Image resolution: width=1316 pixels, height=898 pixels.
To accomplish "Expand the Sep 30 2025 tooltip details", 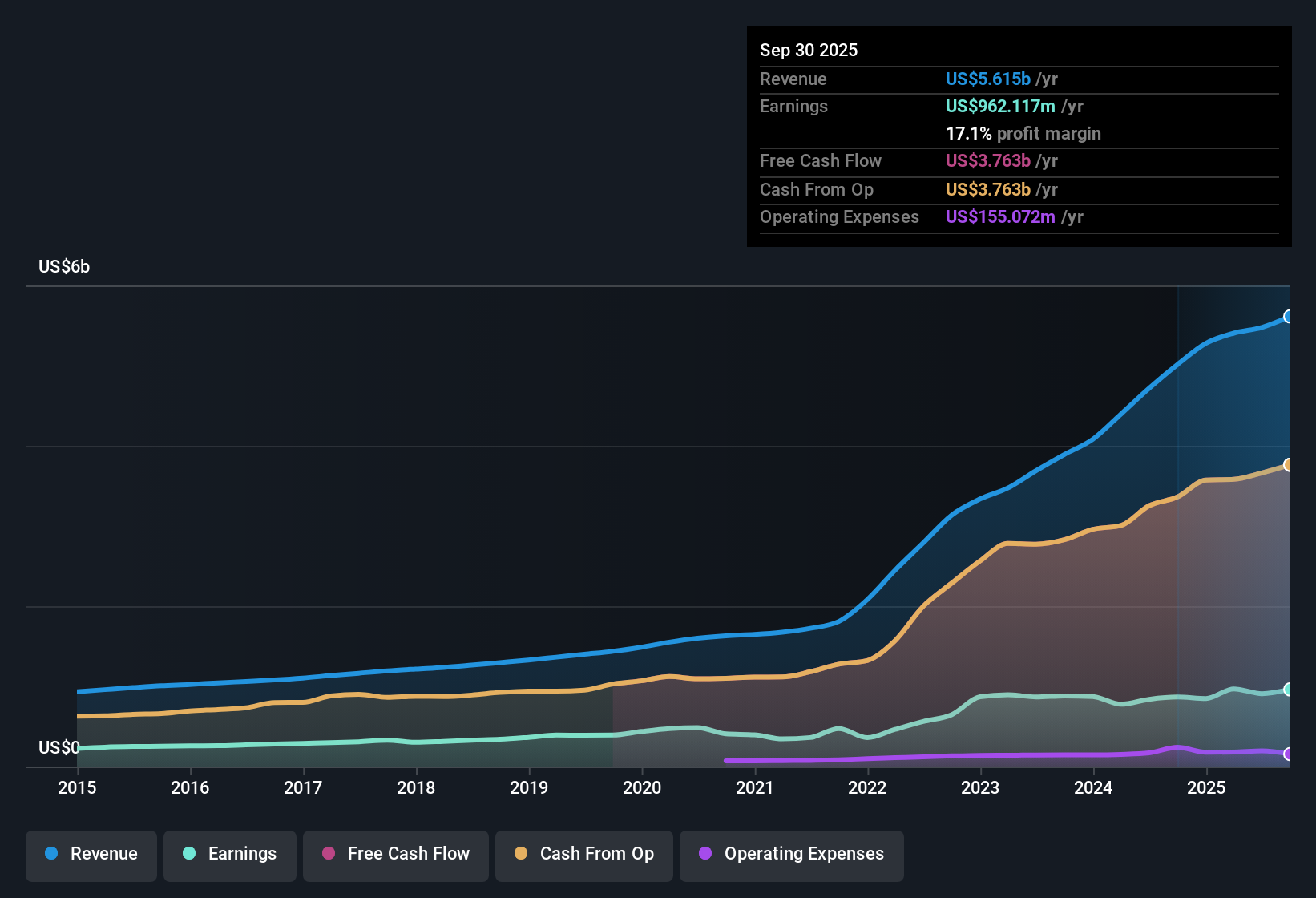I will [809, 50].
